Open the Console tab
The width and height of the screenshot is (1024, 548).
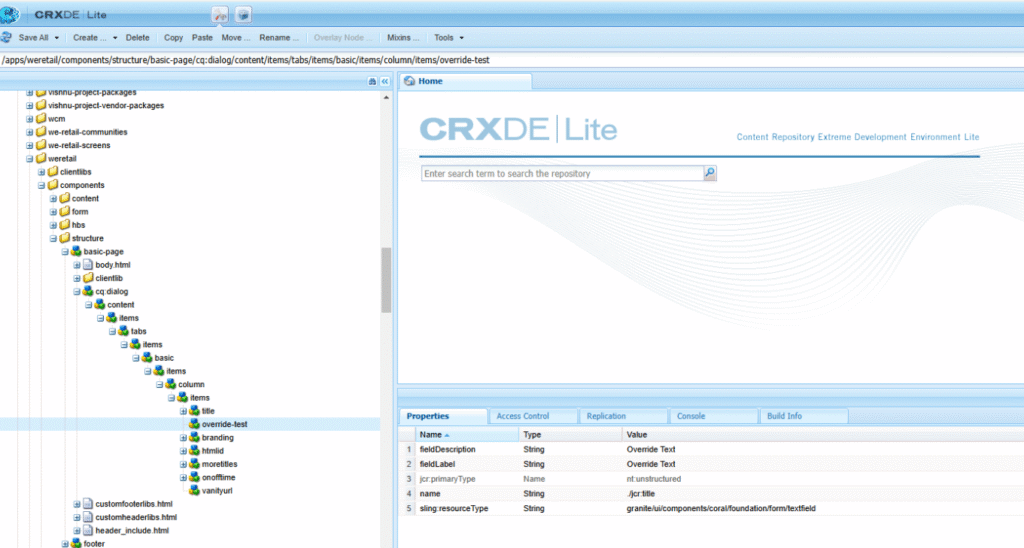tap(713, 416)
